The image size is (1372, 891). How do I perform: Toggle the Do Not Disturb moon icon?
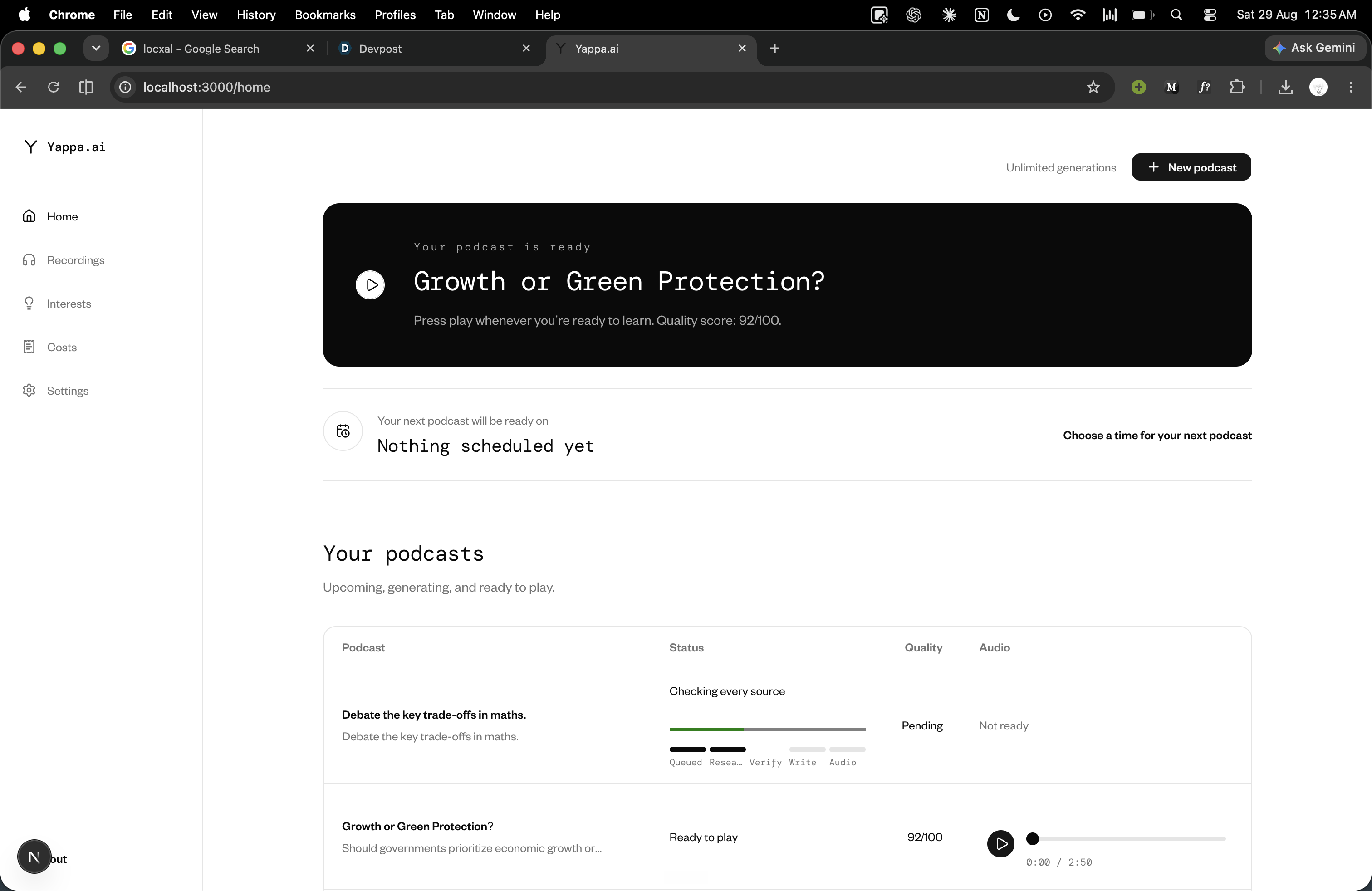coord(1013,15)
